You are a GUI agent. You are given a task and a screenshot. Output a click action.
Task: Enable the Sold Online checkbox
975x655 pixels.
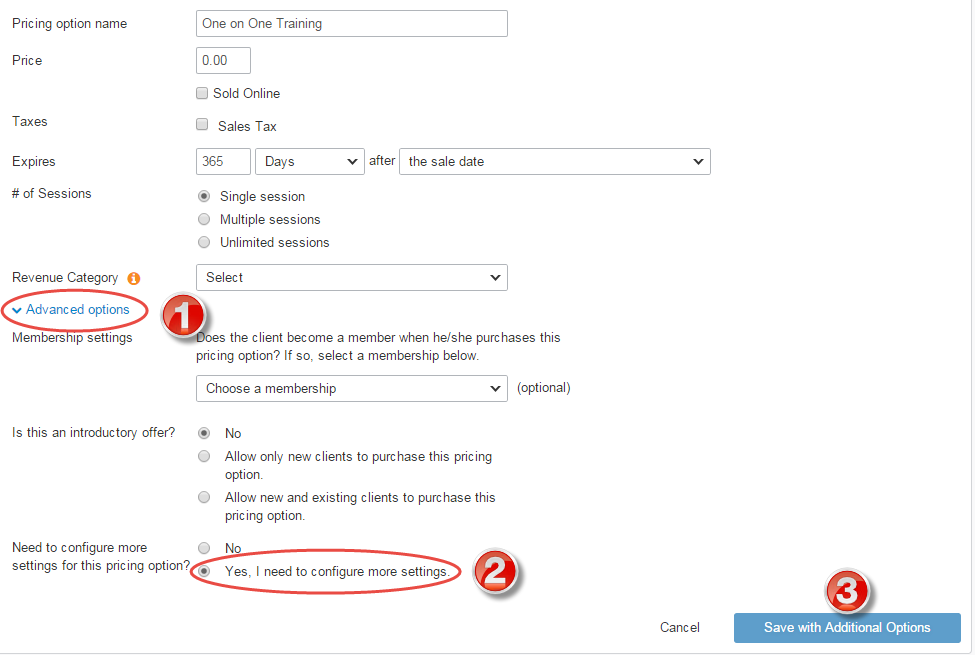coord(202,92)
